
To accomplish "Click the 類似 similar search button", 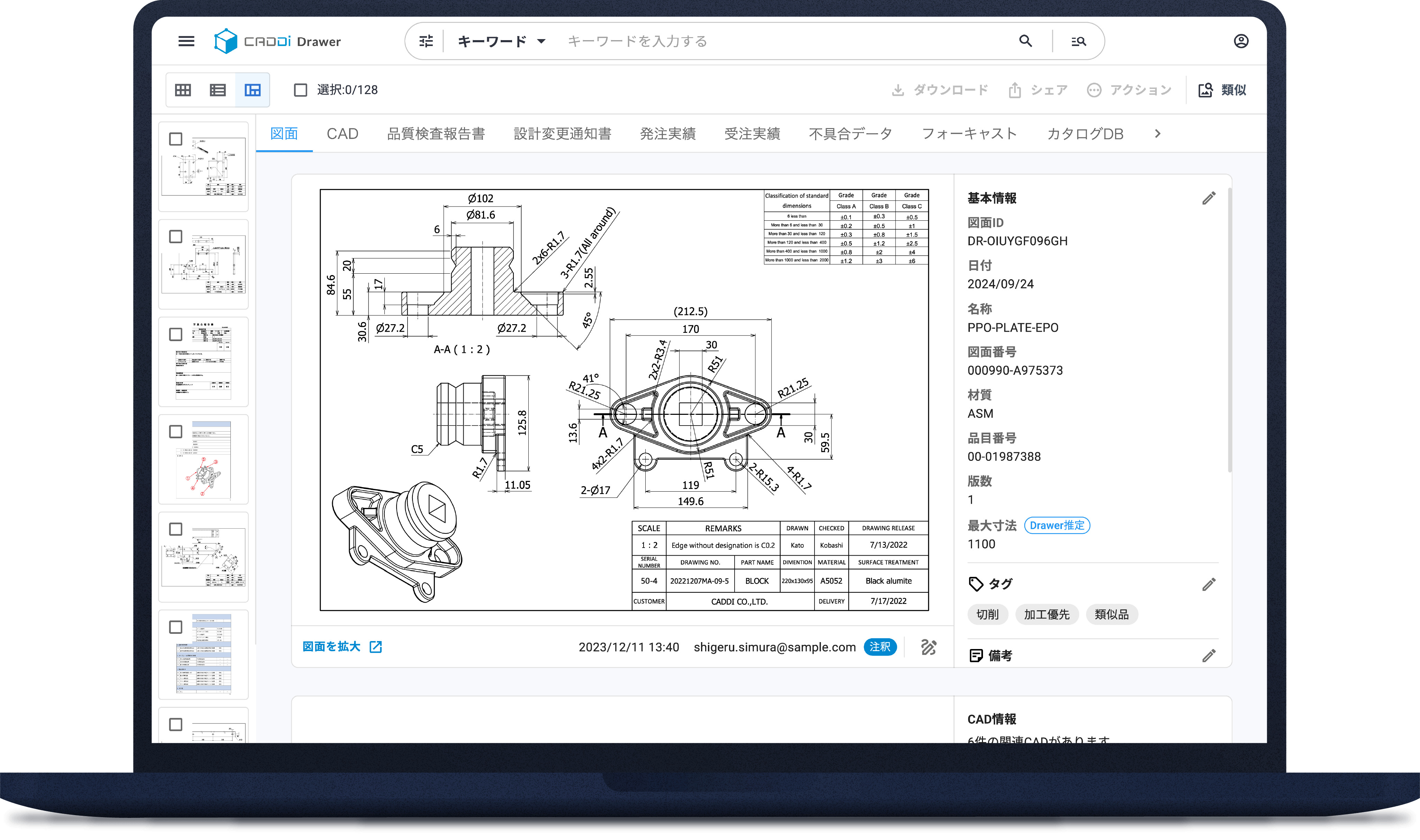I will (x=1222, y=90).
